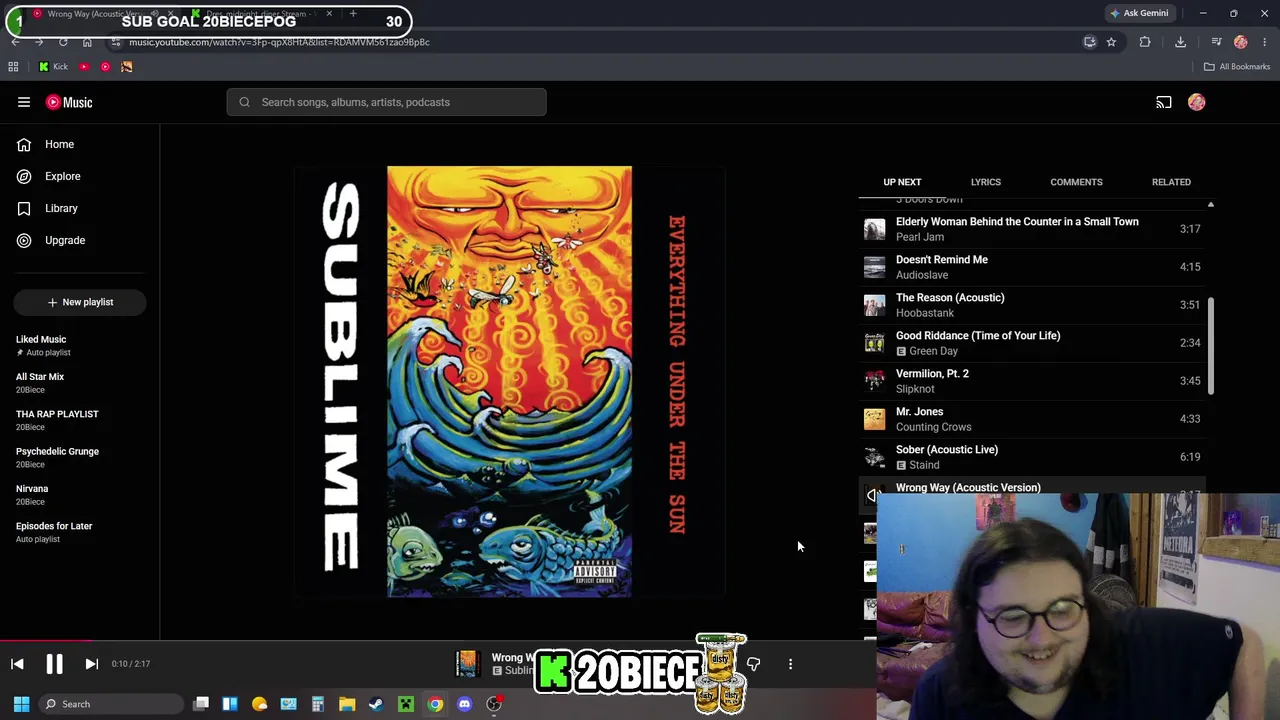Skip to the previous track

coord(17,664)
